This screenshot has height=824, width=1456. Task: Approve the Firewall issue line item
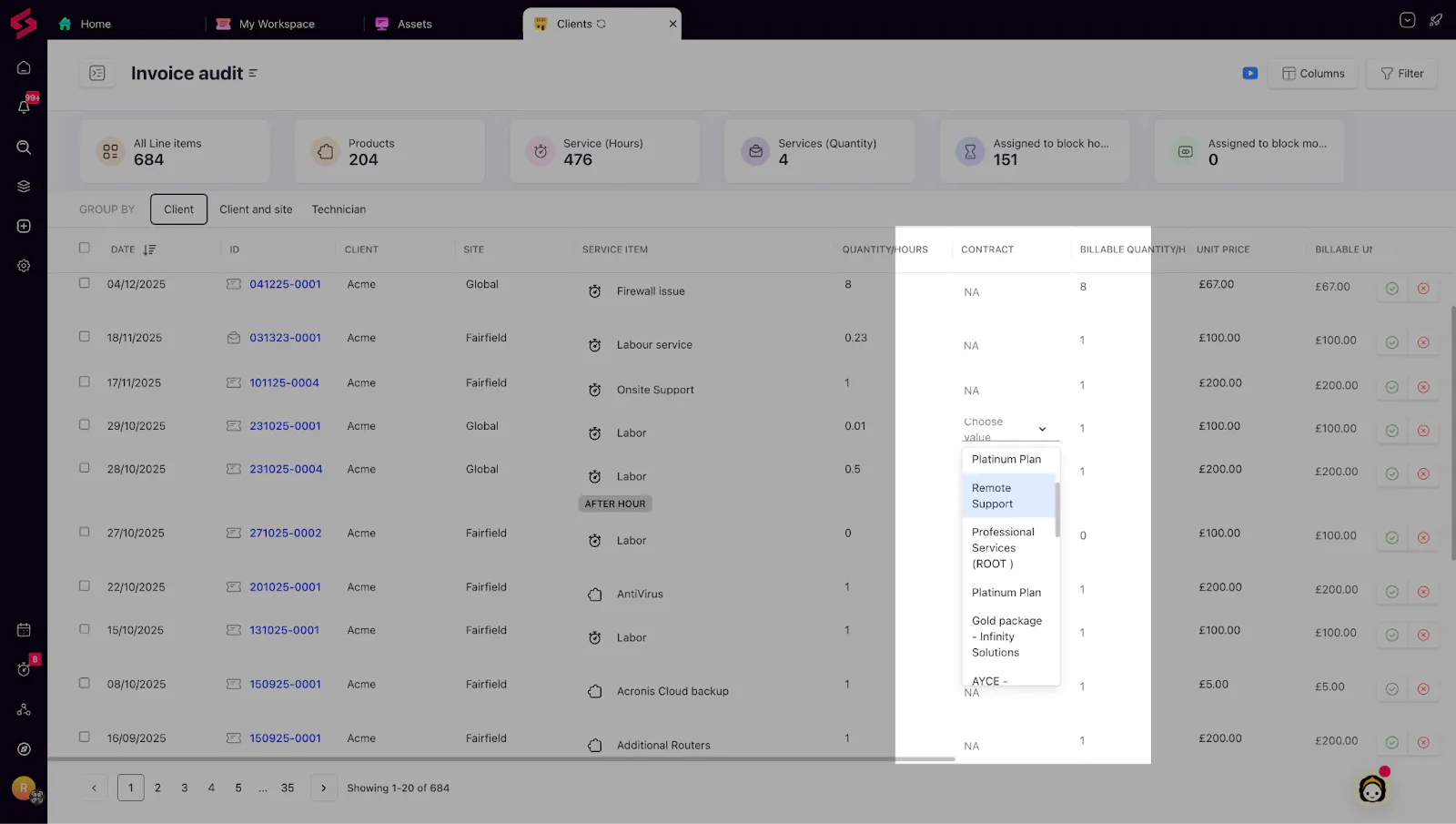pos(1391,289)
